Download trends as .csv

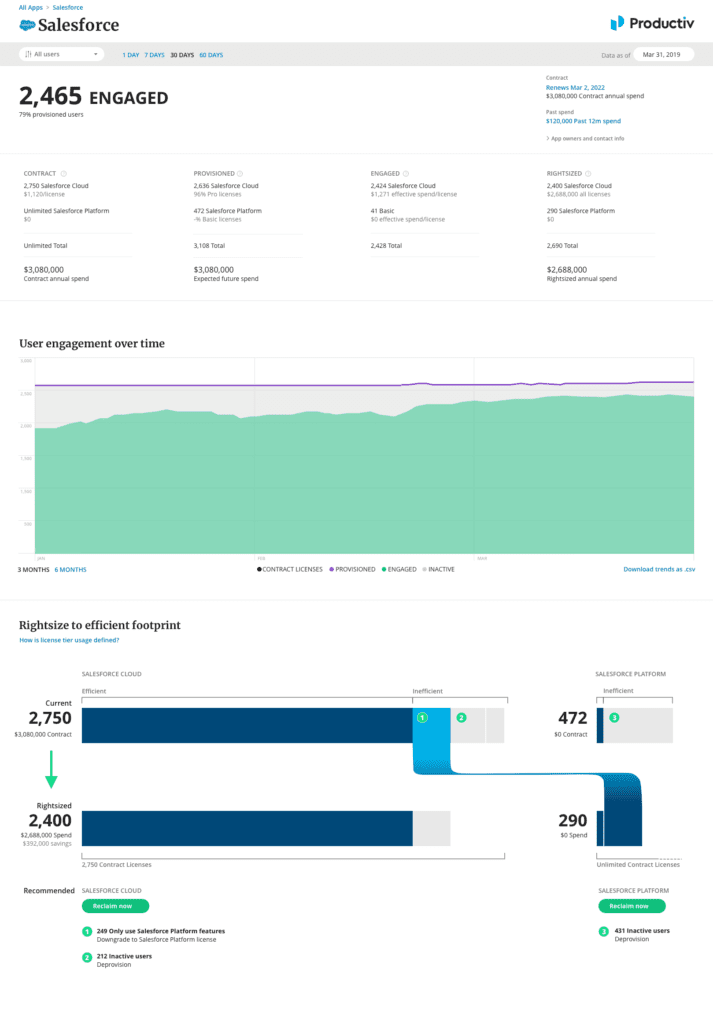coord(659,569)
